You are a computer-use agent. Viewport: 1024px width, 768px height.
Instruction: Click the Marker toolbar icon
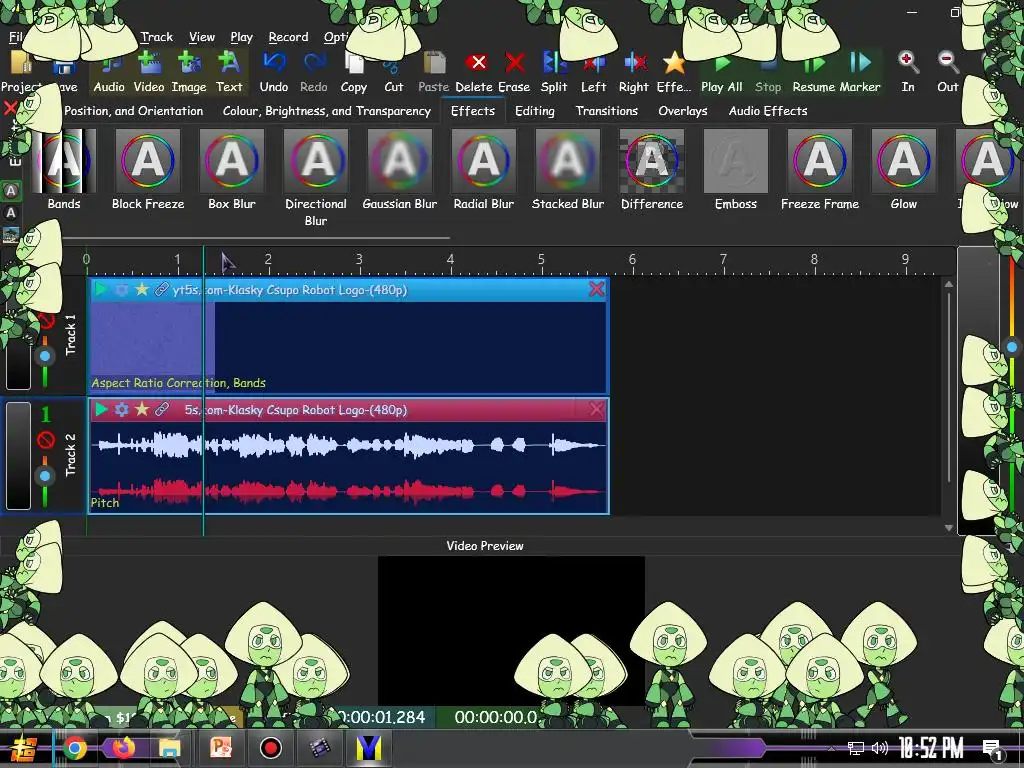pos(860,71)
